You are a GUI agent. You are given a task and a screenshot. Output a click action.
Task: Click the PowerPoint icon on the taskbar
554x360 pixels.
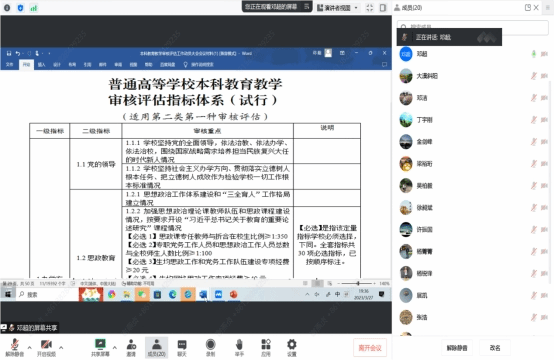234,294
